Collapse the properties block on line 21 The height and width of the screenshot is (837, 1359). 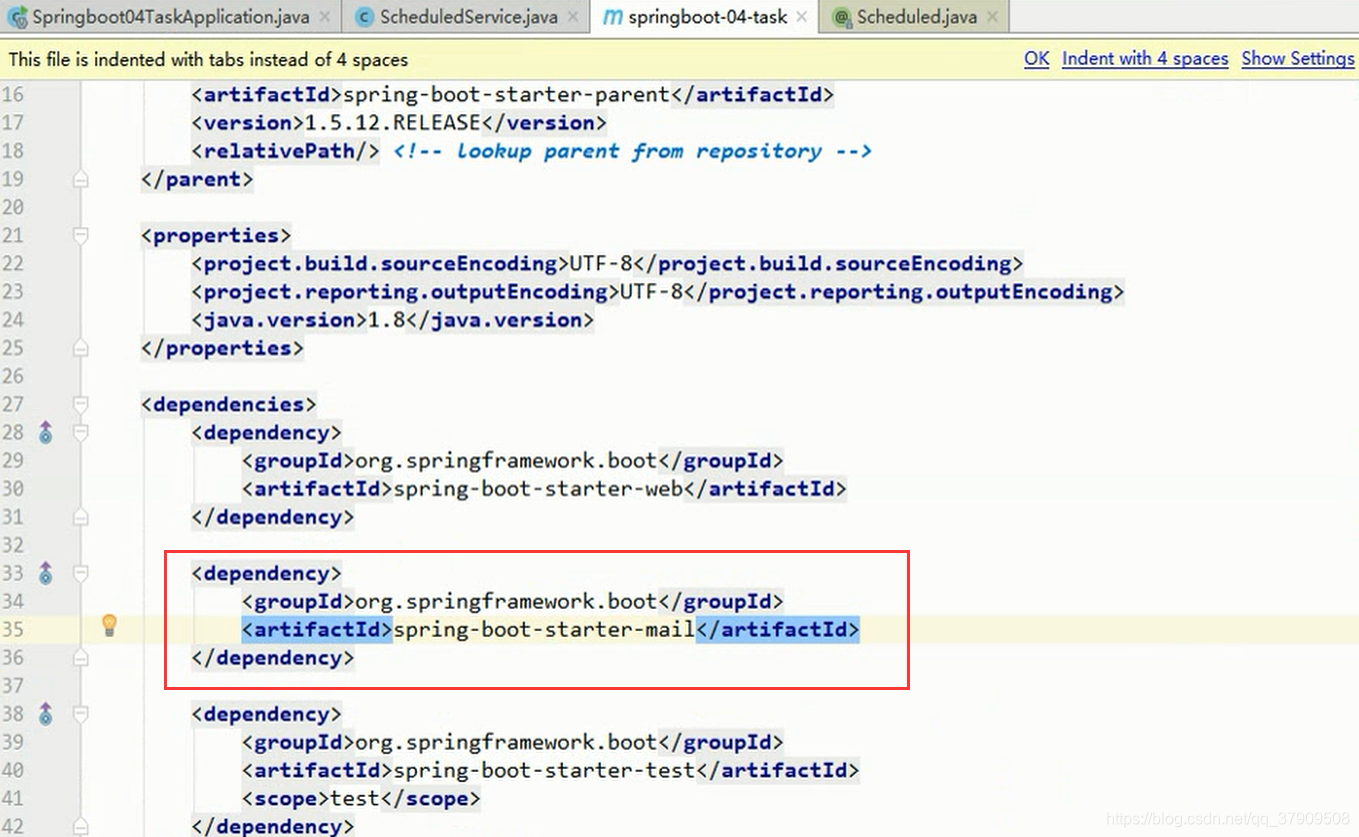point(80,236)
